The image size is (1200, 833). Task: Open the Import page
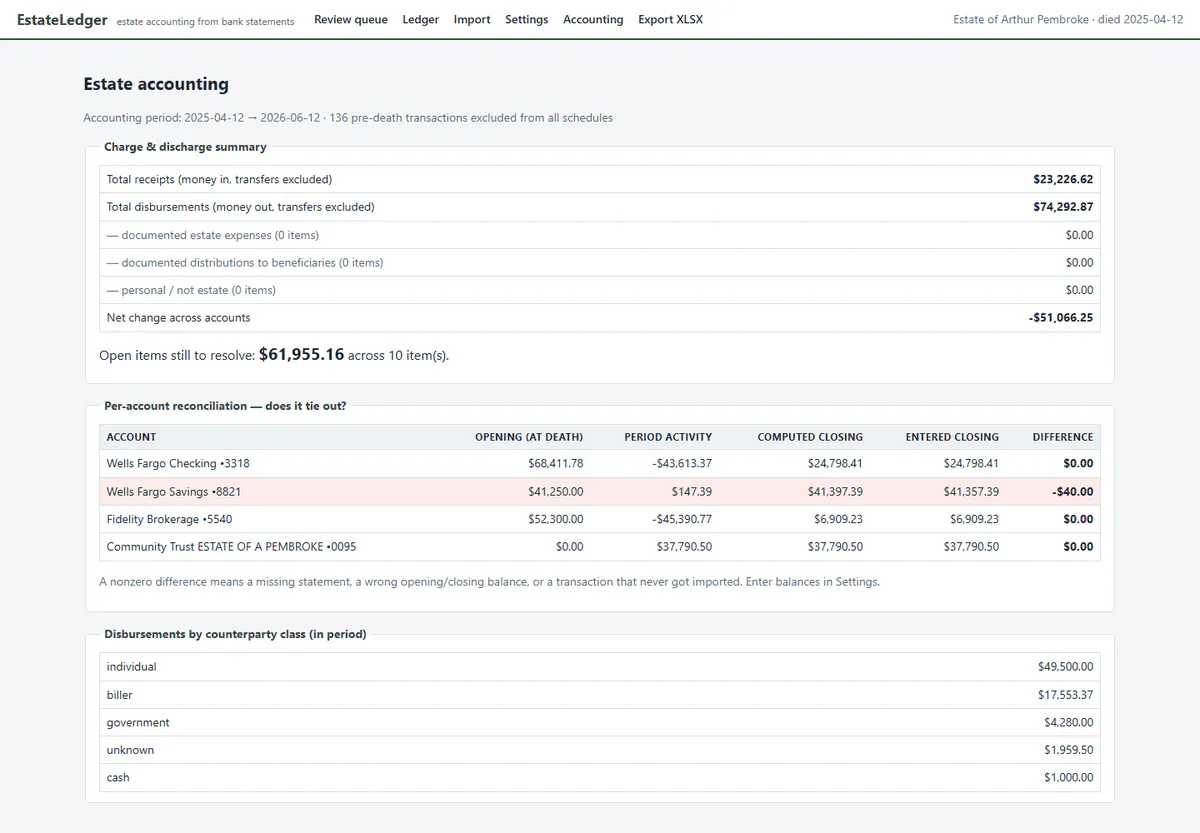472,19
